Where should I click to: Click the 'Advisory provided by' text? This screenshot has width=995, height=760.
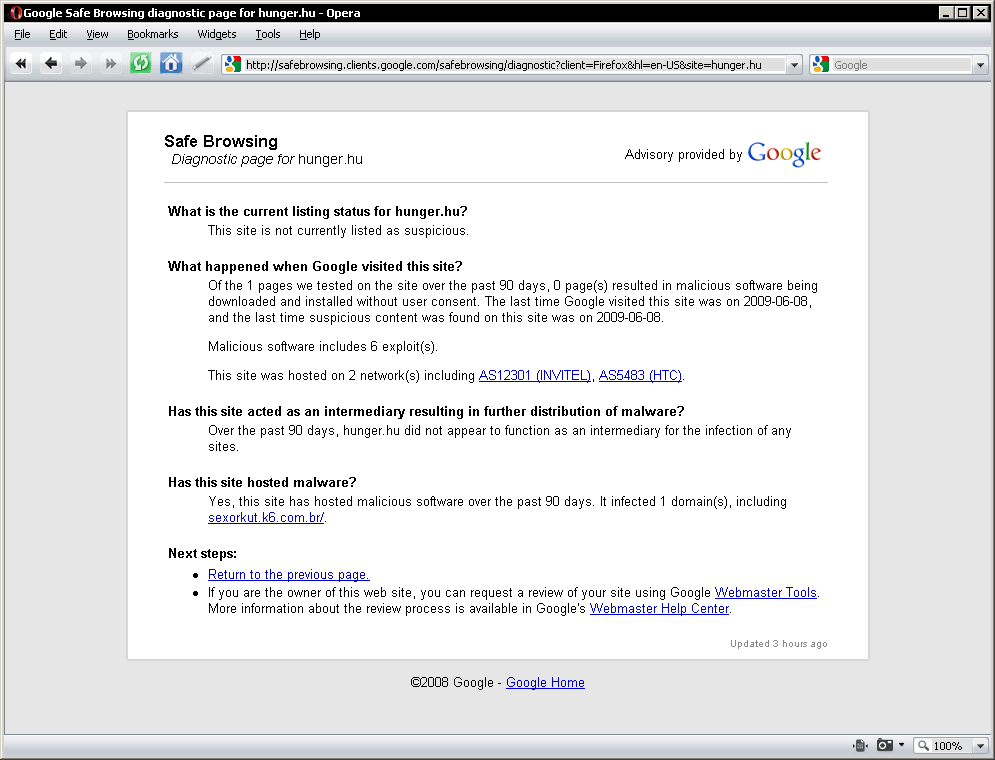(683, 155)
